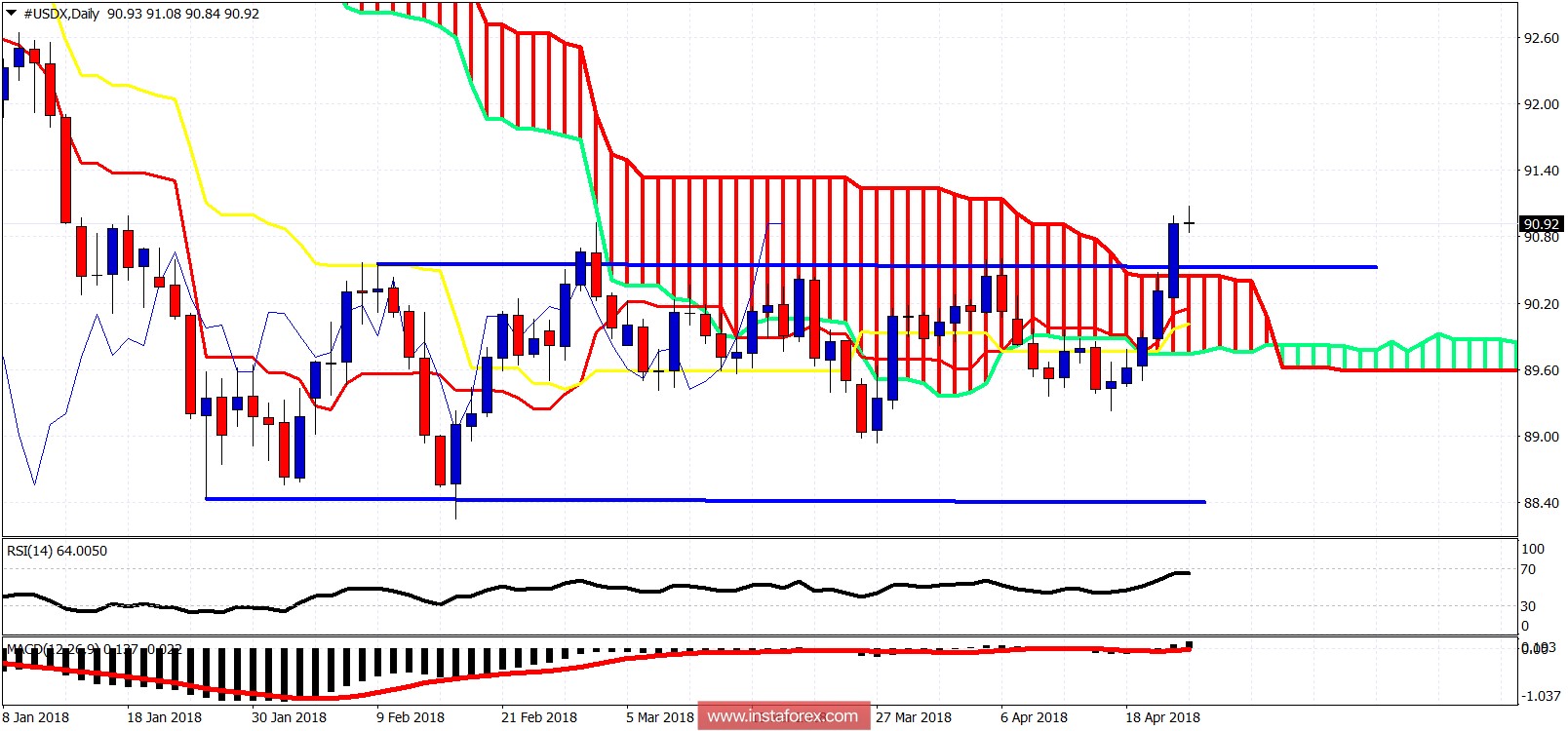This screenshot has width=1568, height=731.
Task: Click the #USDX,Daily chart title
Action: pyautogui.click(x=62, y=14)
